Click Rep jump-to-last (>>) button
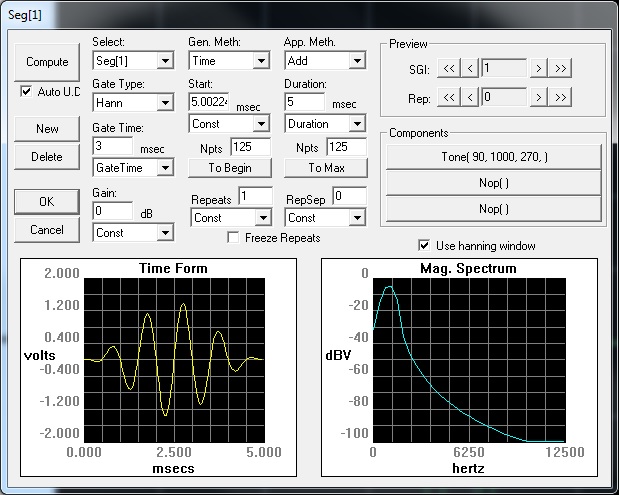 [x=560, y=97]
